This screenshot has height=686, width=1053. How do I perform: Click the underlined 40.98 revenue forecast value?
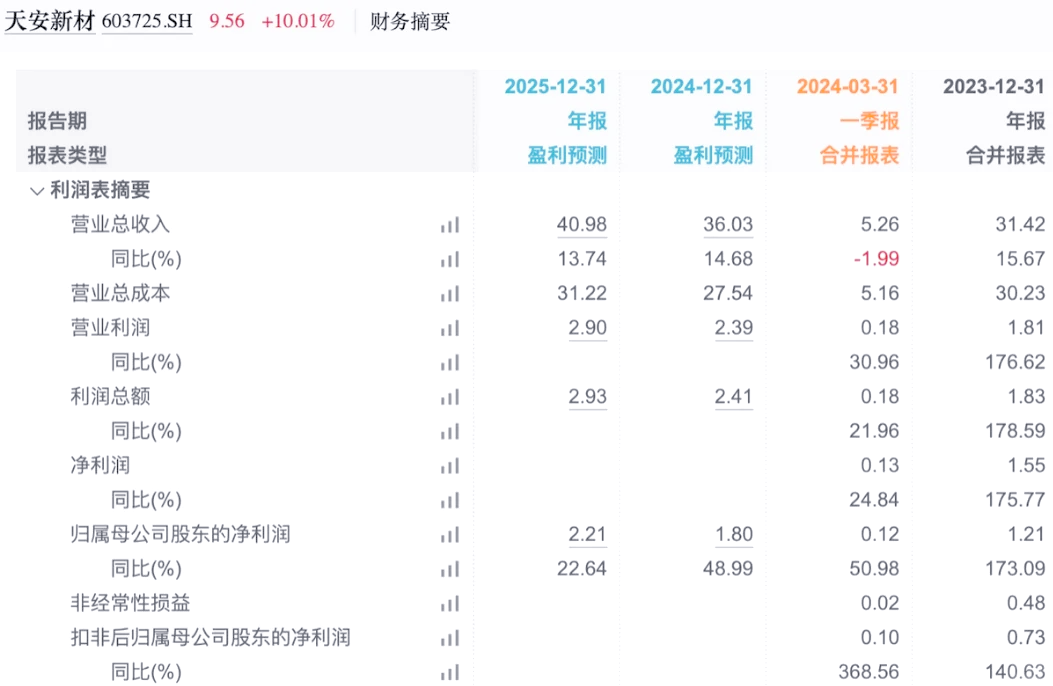582,225
